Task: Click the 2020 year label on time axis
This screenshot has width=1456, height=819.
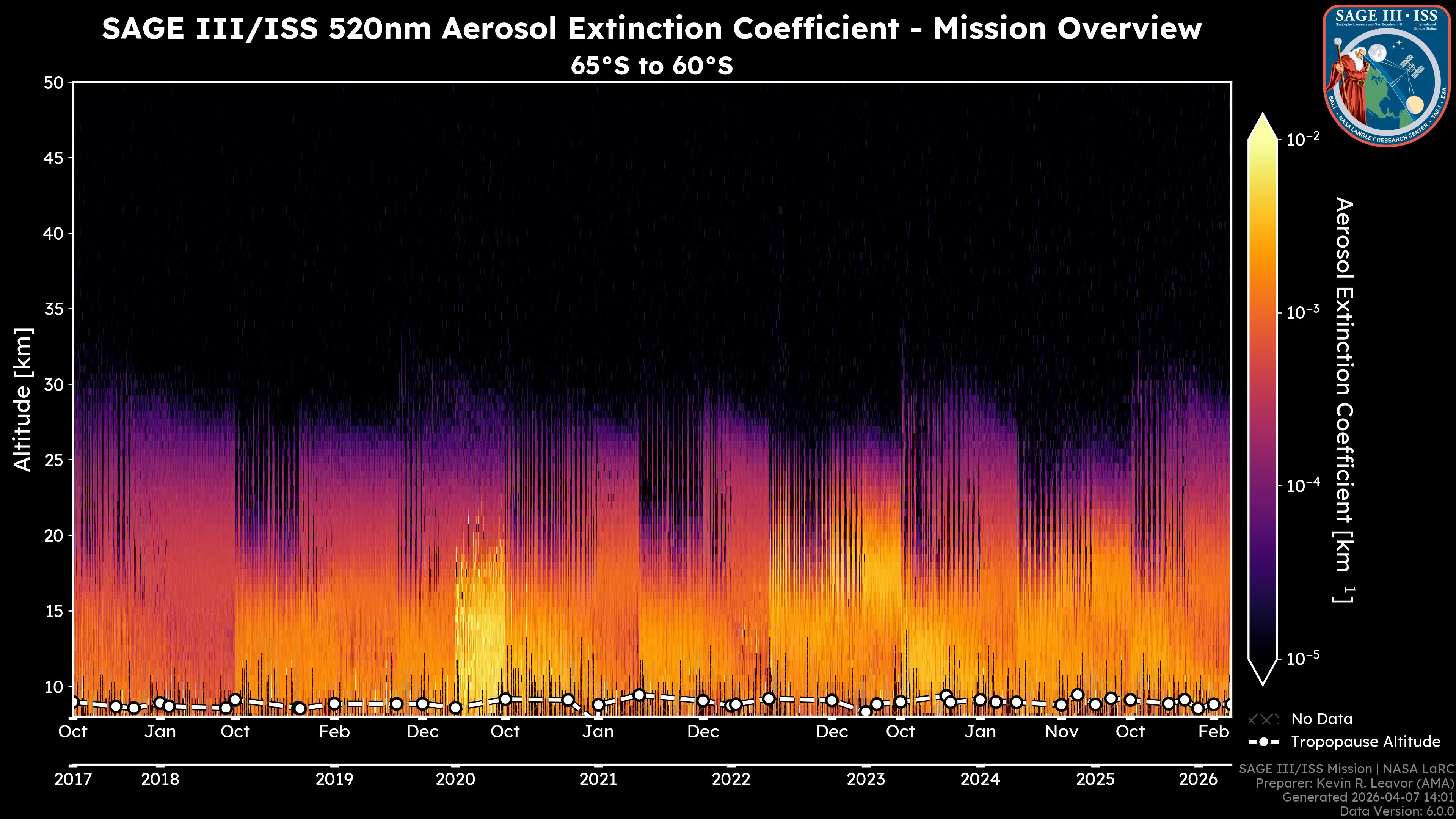Action: [x=455, y=780]
